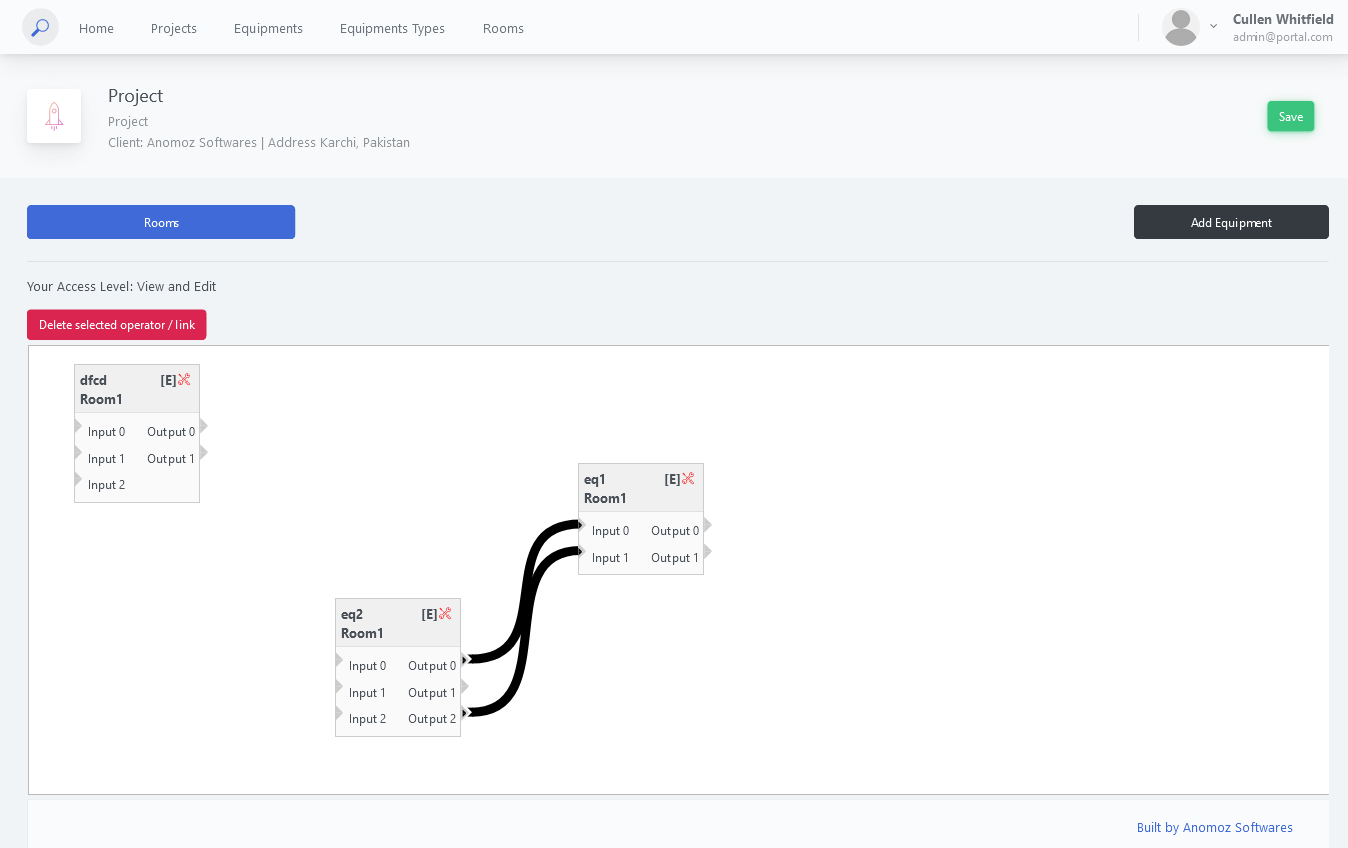This screenshot has height=848, width=1348.
Task: Open the Rooms navigation link
Action: point(503,28)
